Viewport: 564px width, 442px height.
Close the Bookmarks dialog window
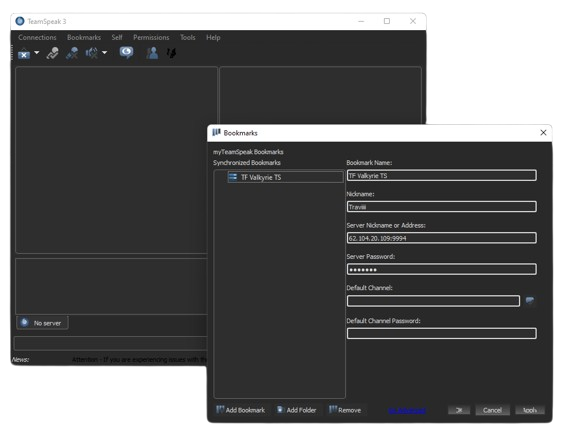pos(543,133)
